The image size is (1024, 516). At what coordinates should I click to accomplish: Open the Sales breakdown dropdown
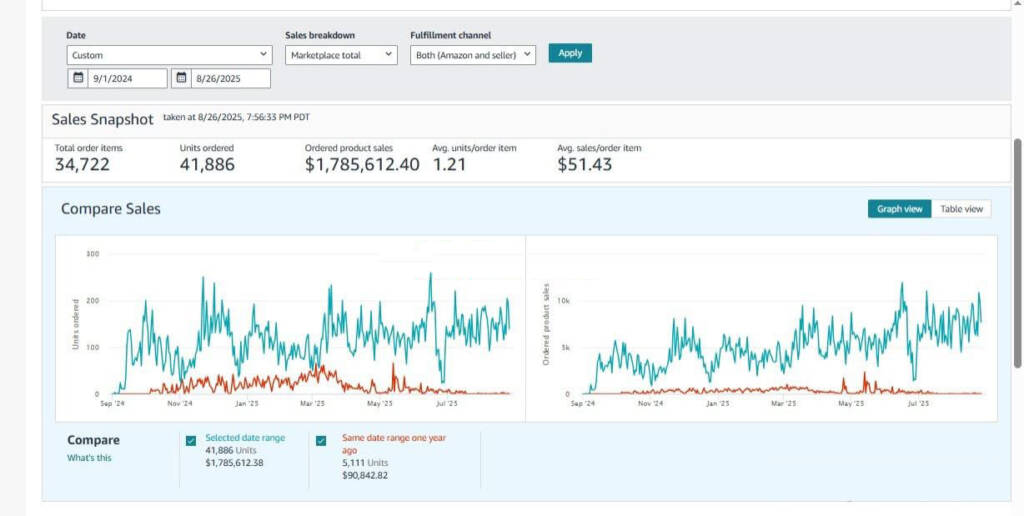click(x=341, y=55)
